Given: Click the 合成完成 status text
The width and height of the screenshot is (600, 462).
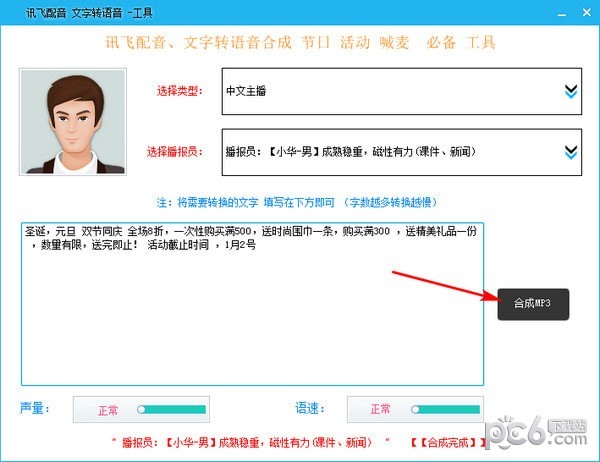Looking at the screenshot, I should coord(447,443).
